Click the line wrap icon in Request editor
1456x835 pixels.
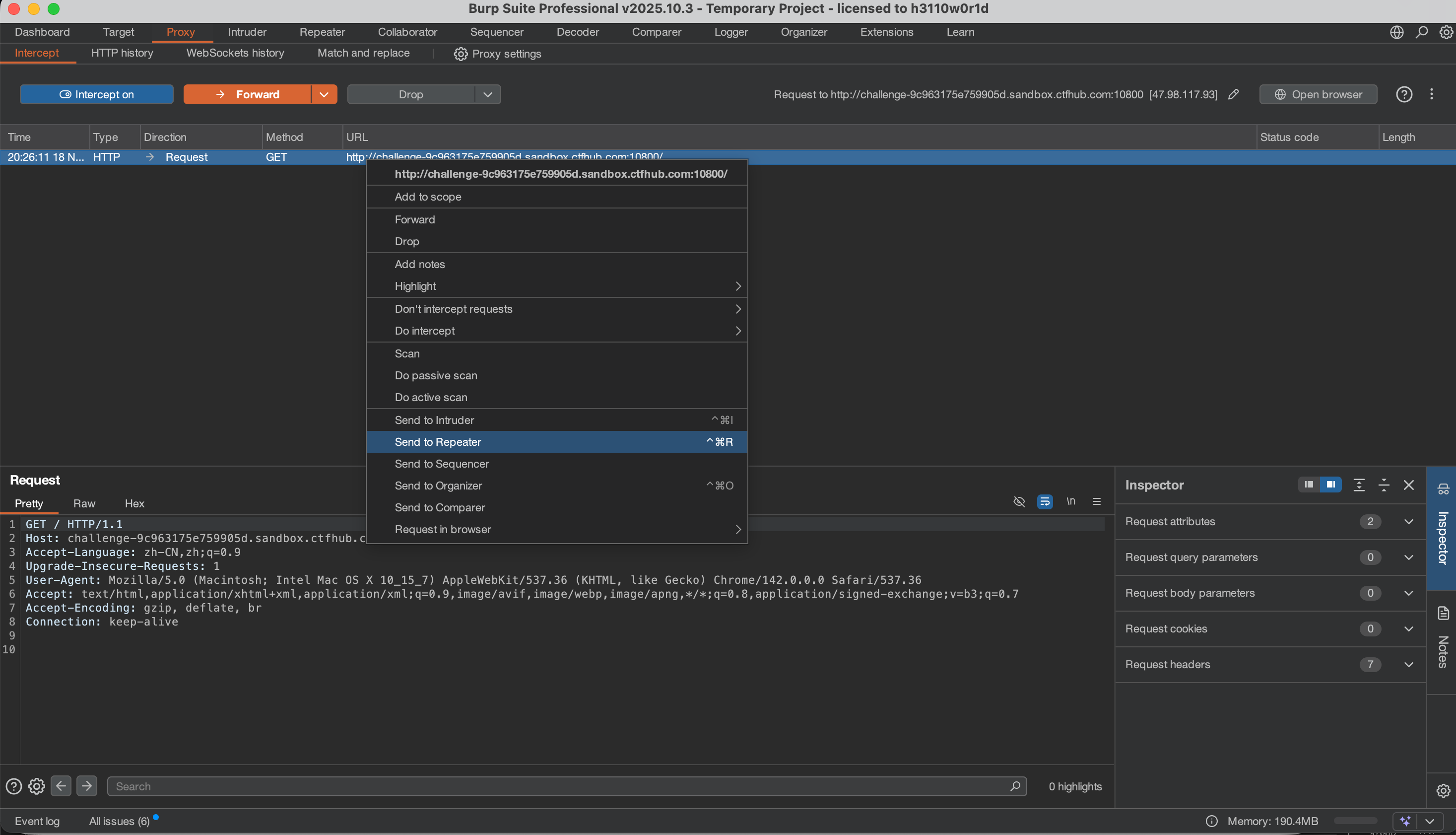[1045, 502]
